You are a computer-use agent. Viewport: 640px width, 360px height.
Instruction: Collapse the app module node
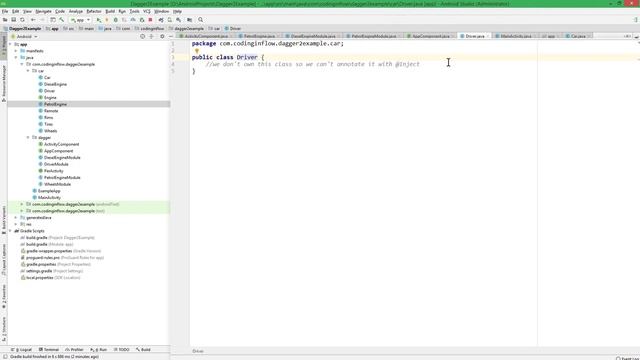click(10, 44)
